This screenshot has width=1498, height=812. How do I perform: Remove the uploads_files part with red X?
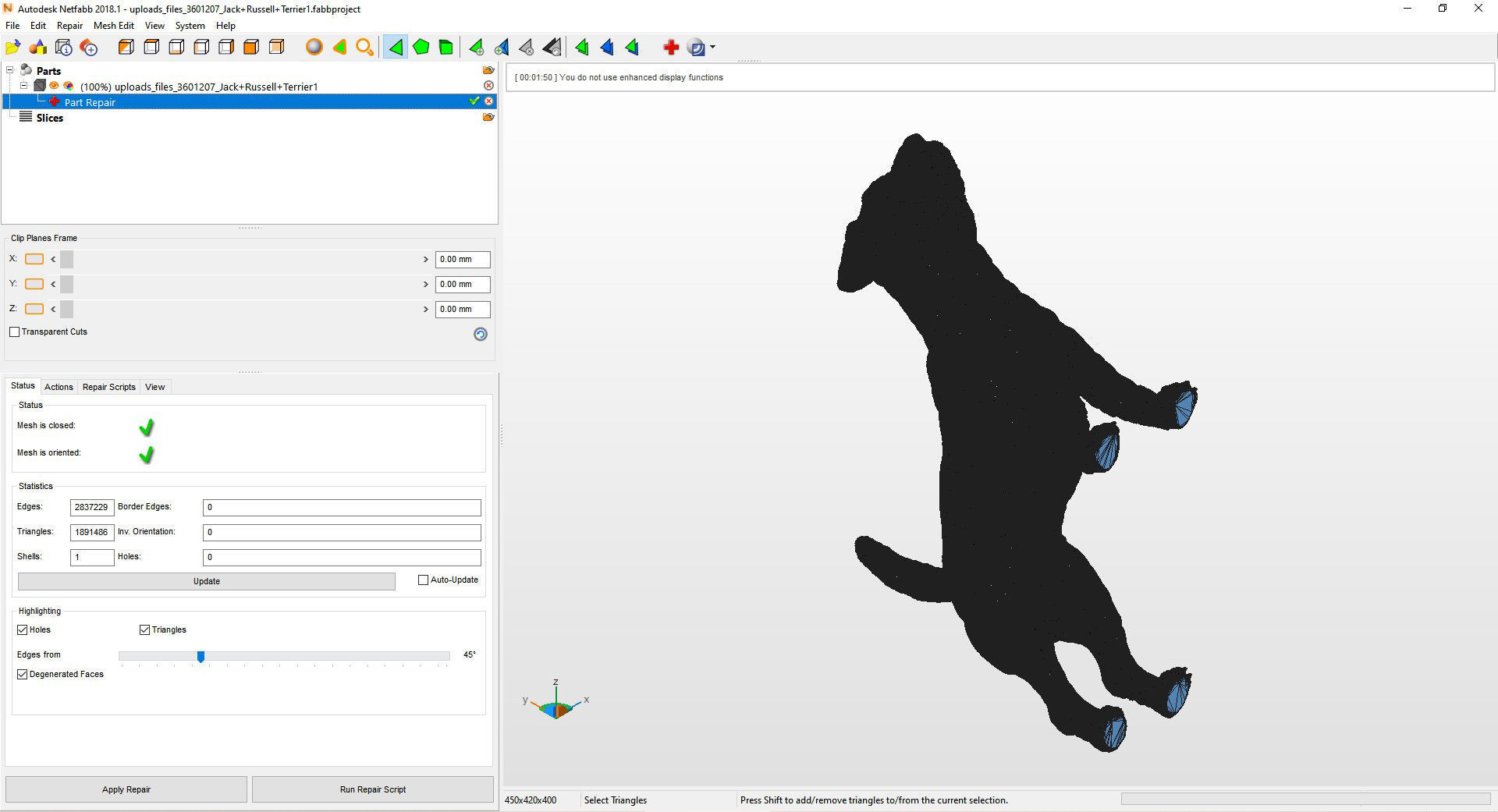click(x=488, y=86)
